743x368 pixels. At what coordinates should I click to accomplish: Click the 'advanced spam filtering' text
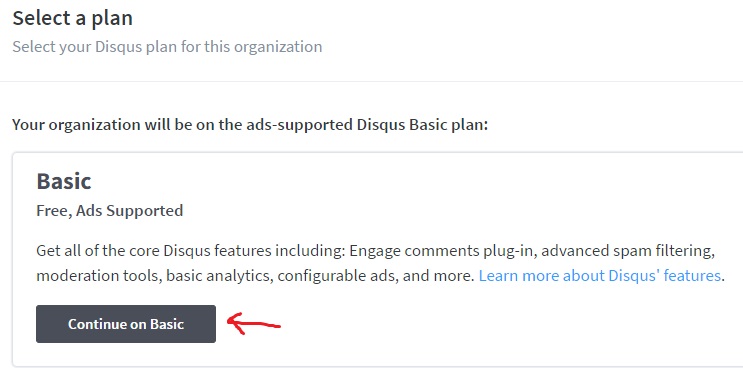point(625,251)
